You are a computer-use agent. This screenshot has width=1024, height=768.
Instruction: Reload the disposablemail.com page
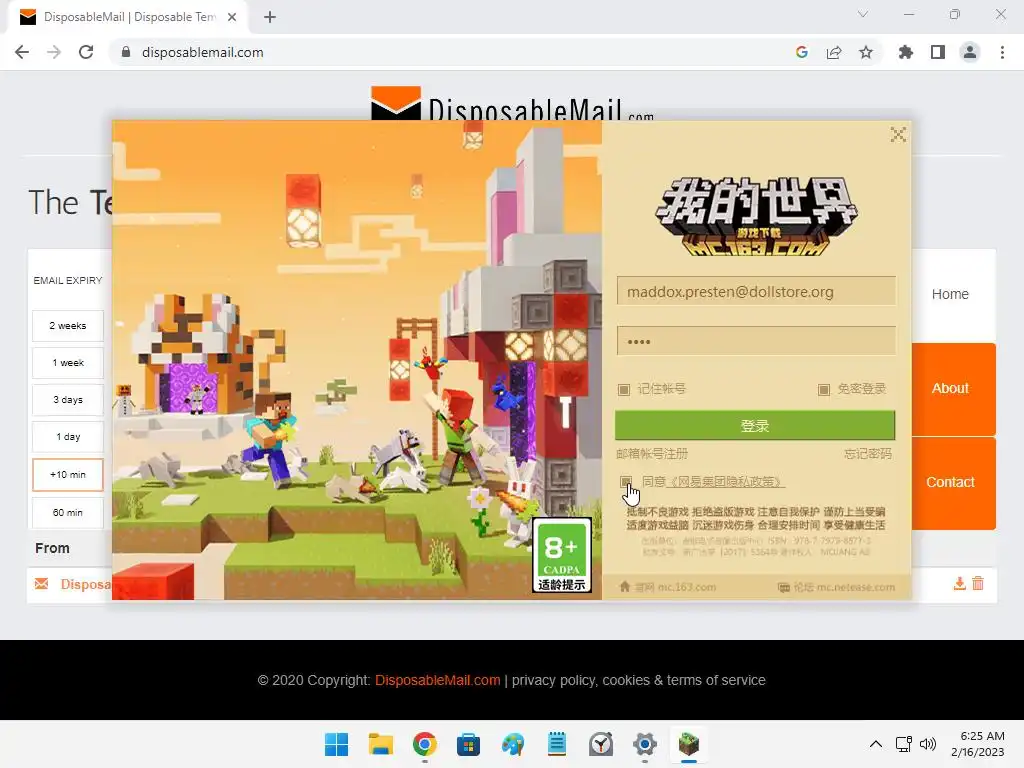(86, 52)
